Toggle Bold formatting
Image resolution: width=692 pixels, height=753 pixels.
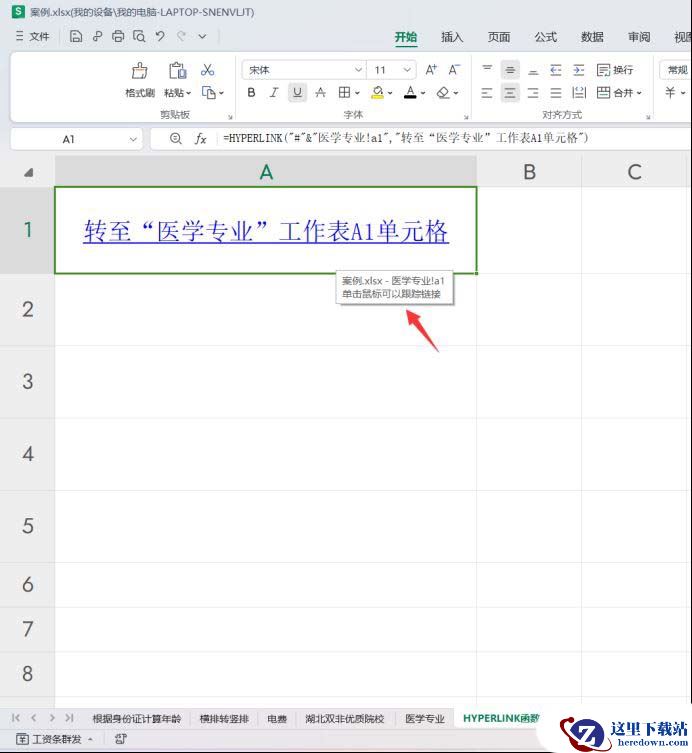251,93
